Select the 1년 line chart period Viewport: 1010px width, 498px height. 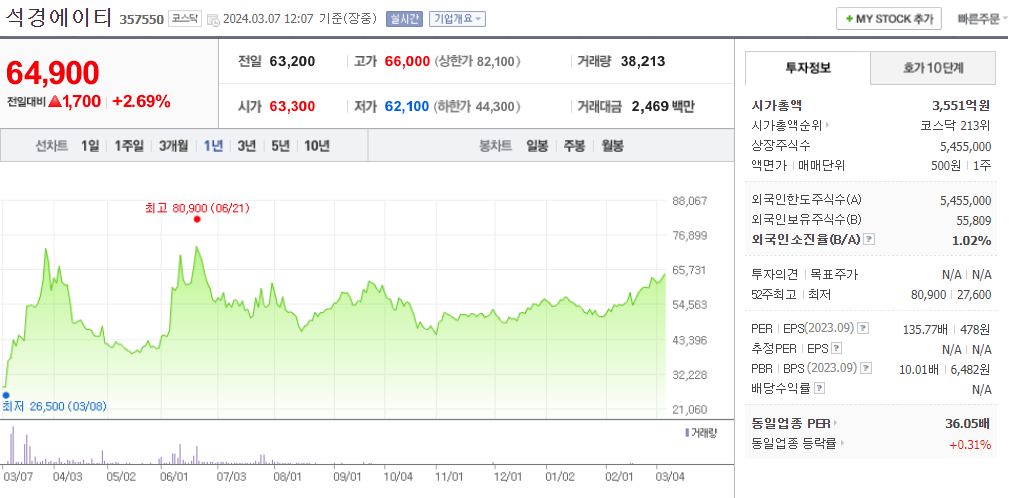pyautogui.click(x=213, y=146)
